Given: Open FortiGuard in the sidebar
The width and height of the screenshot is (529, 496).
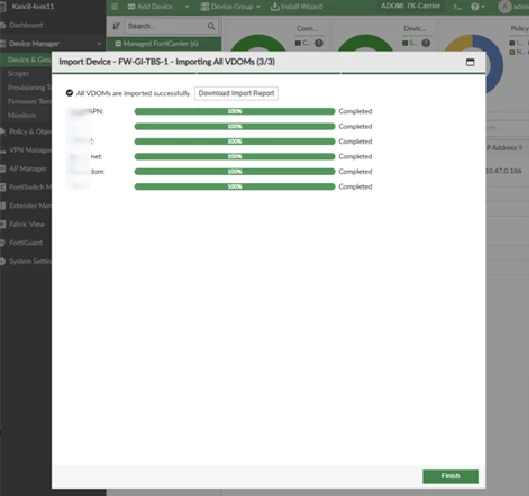Looking at the screenshot, I should click(26, 243).
